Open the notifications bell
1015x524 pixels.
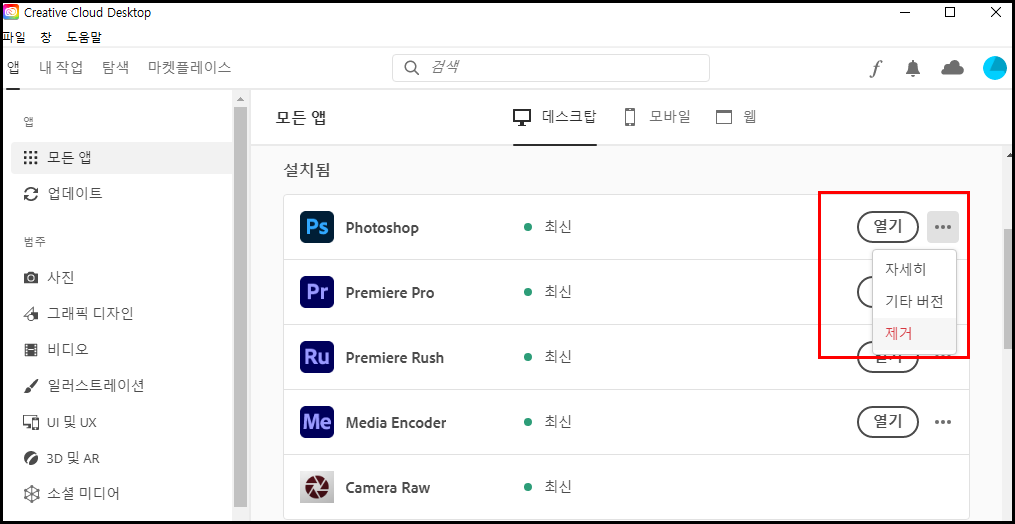tap(913, 68)
